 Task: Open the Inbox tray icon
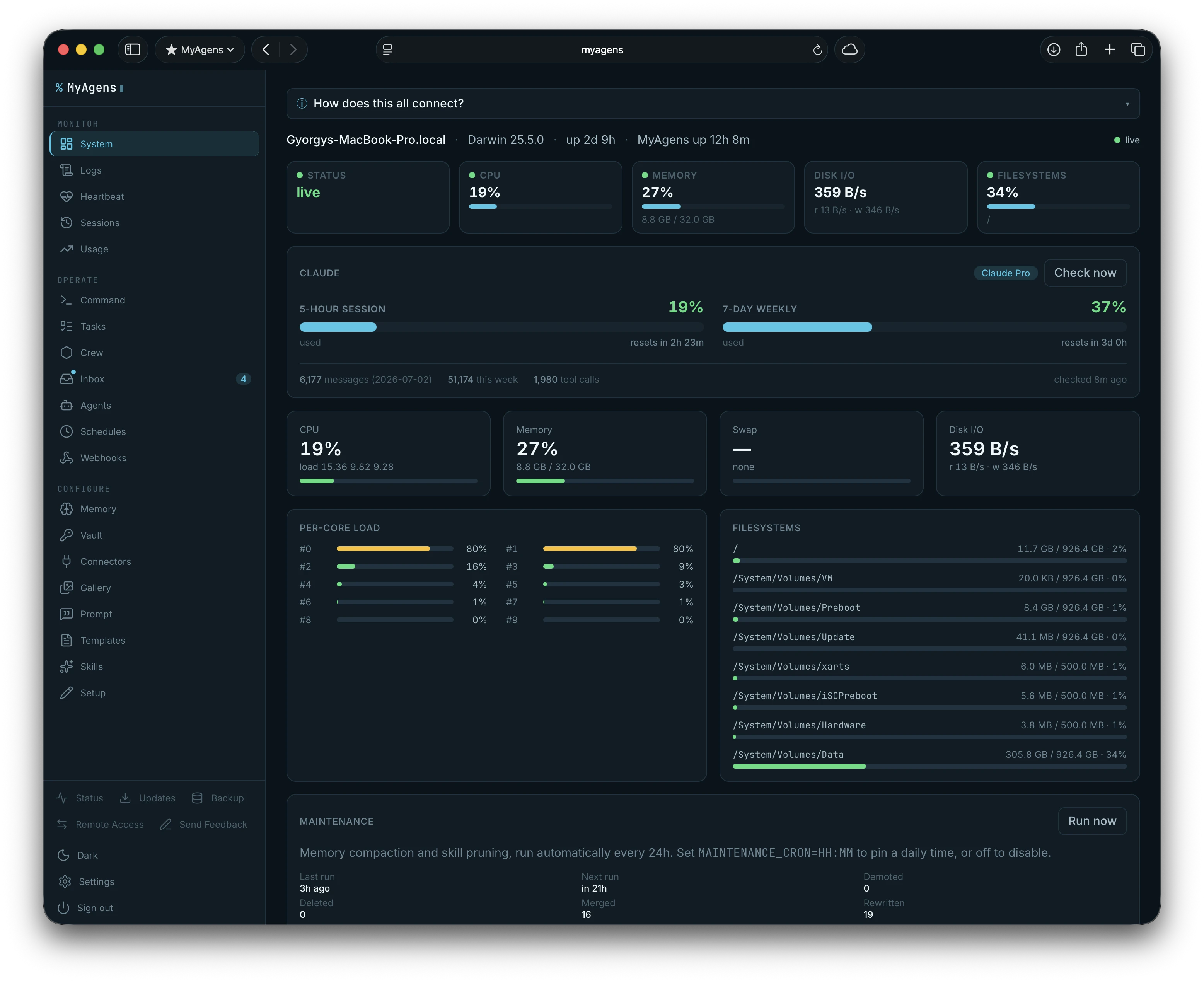[x=66, y=378]
